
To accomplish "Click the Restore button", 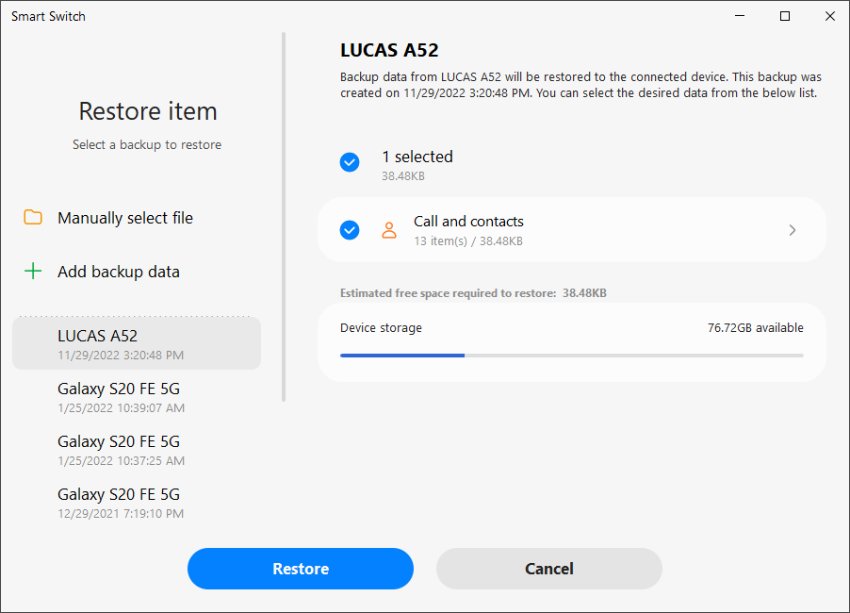I will (x=300, y=568).
